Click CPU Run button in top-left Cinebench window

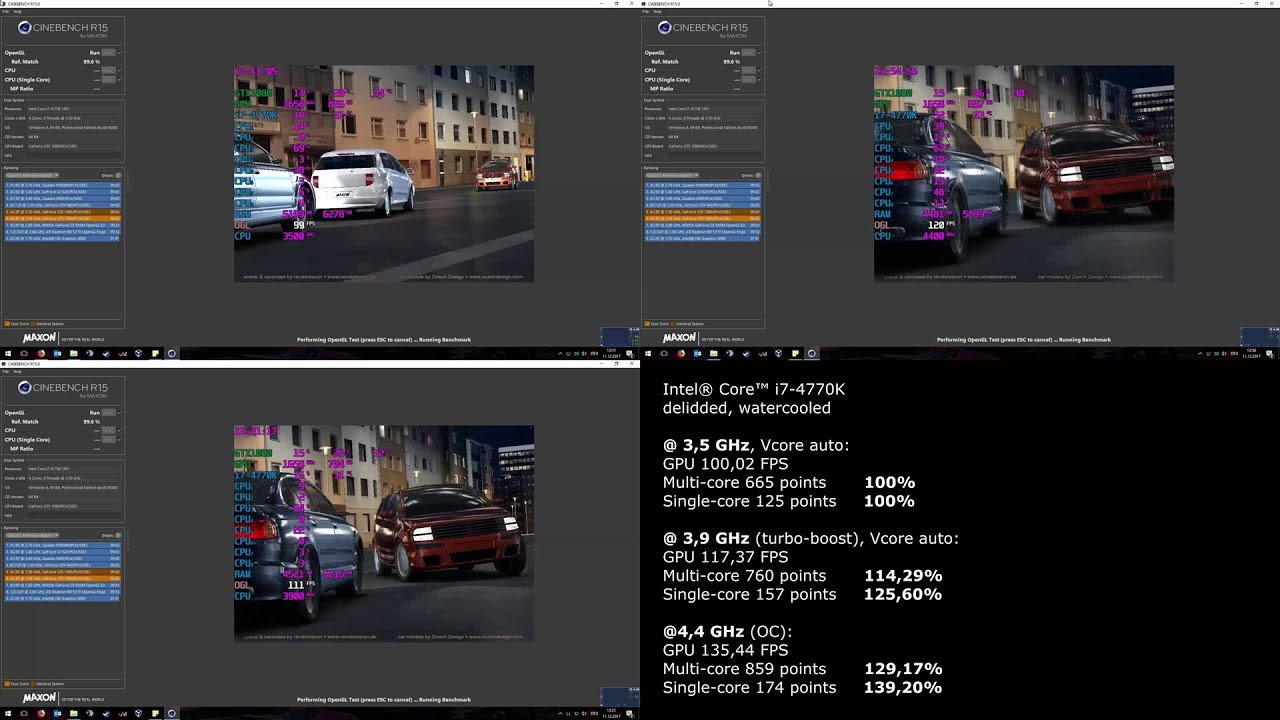[108, 70]
